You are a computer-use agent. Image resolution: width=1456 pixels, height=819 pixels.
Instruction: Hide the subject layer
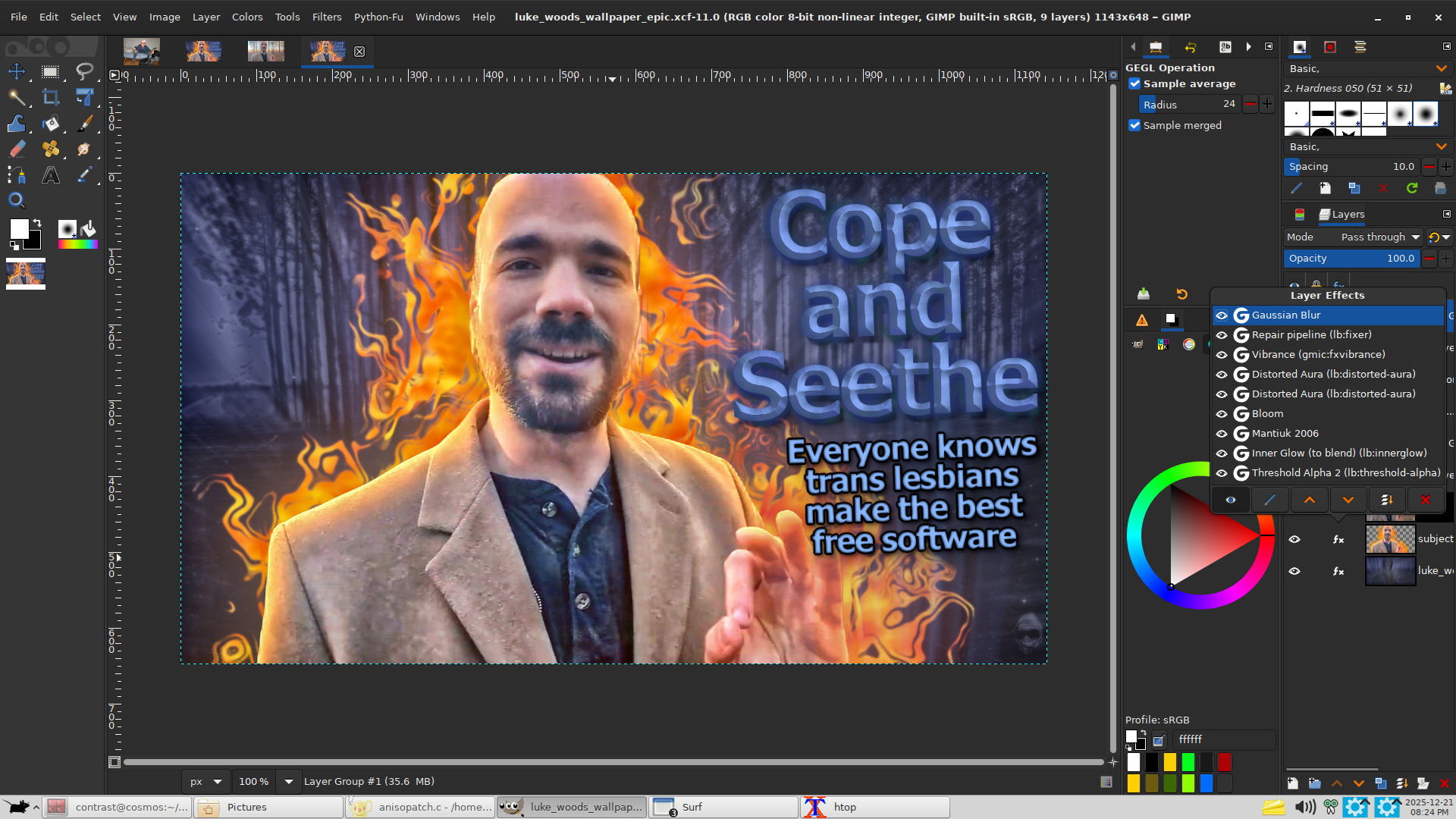1294,539
